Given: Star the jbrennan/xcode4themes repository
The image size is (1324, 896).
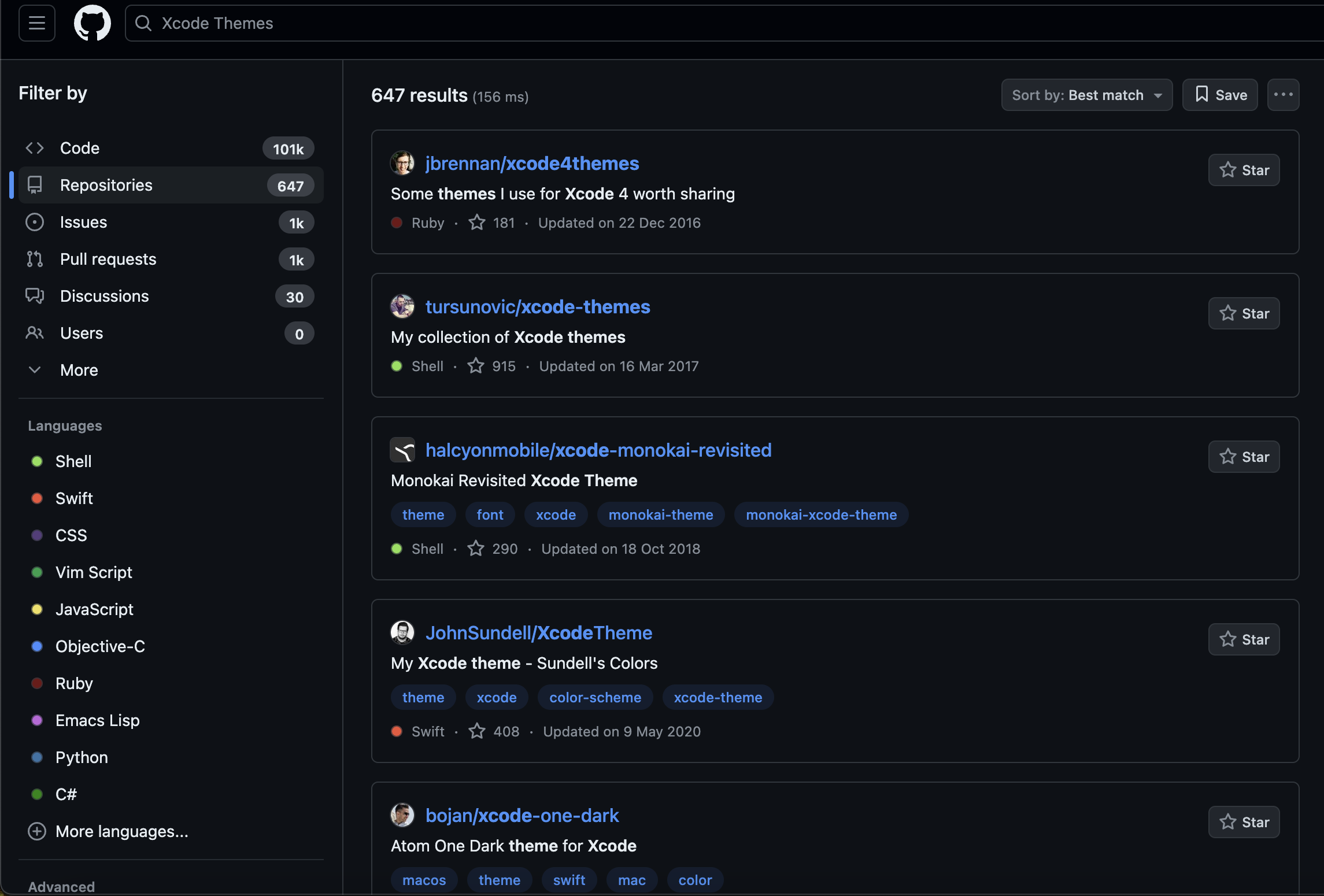Looking at the screenshot, I should pos(1244,170).
